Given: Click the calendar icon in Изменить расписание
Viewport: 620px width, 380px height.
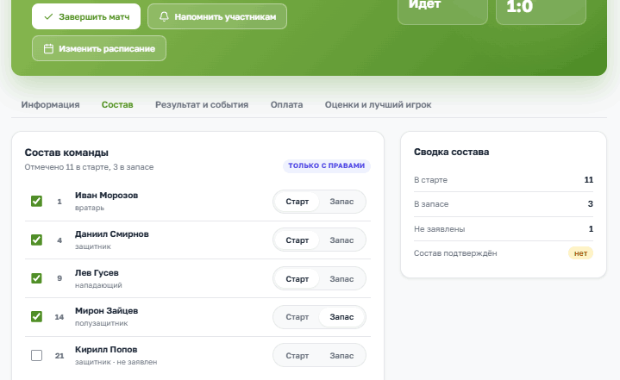Looking at the screenshot, I should pos(49,49).
